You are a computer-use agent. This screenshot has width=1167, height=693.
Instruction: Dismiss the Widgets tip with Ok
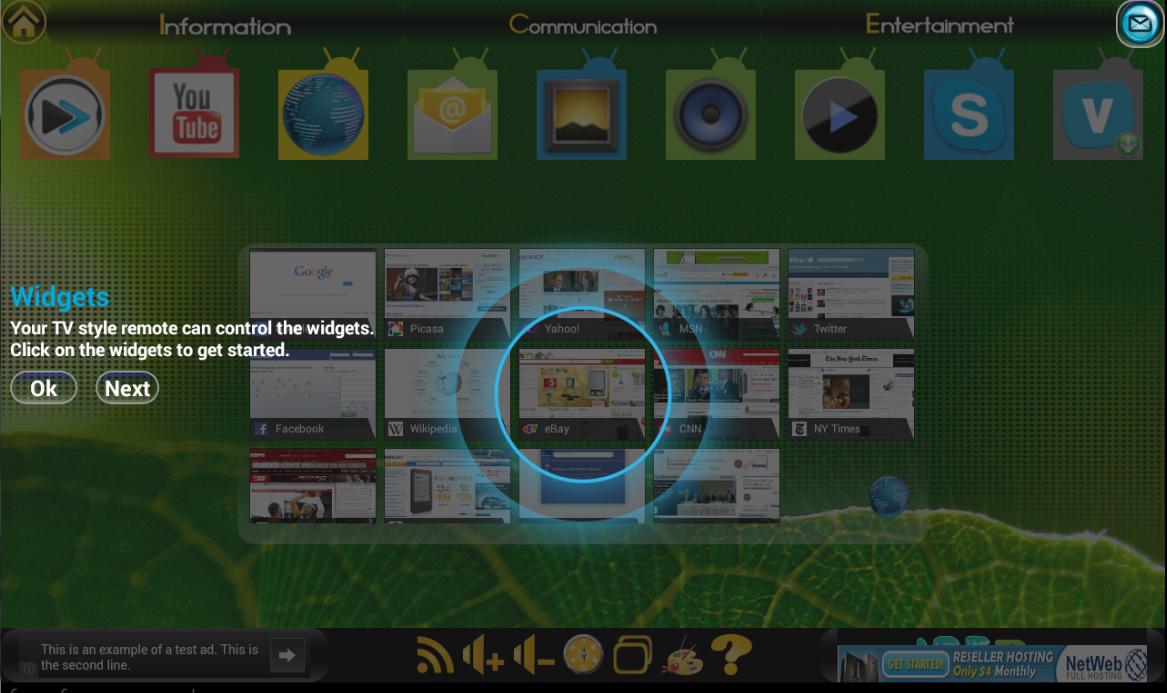pyautogui.click(x=43, y=388)
